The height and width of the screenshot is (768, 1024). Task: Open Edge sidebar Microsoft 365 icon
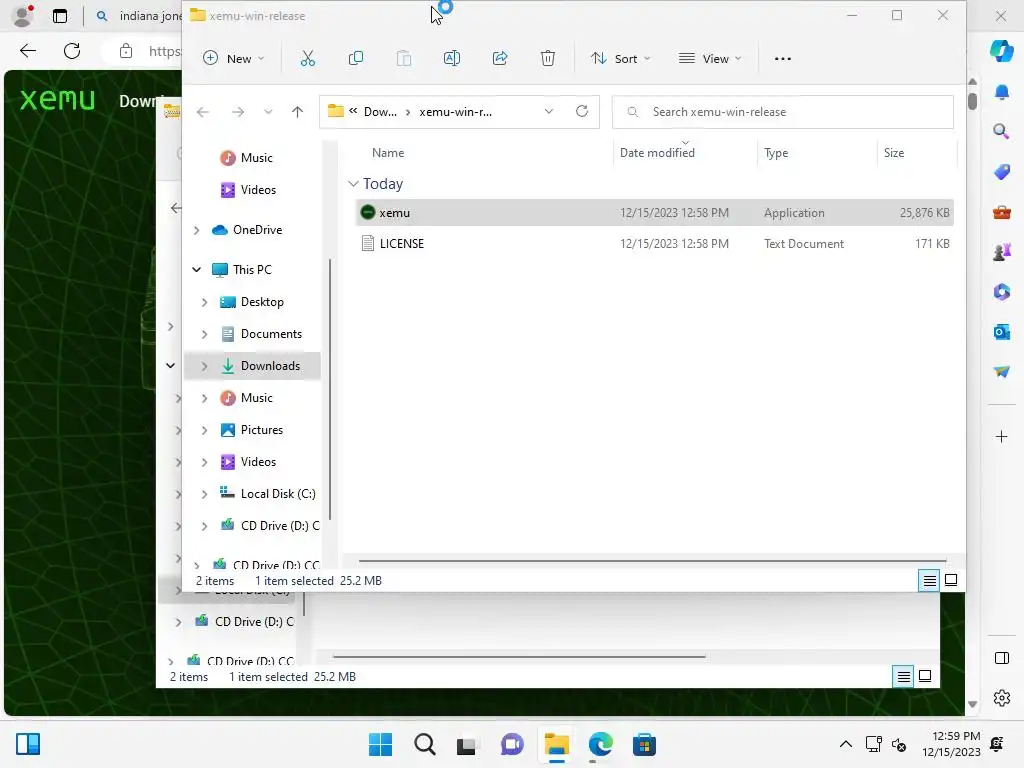(x=1001, y=291)
